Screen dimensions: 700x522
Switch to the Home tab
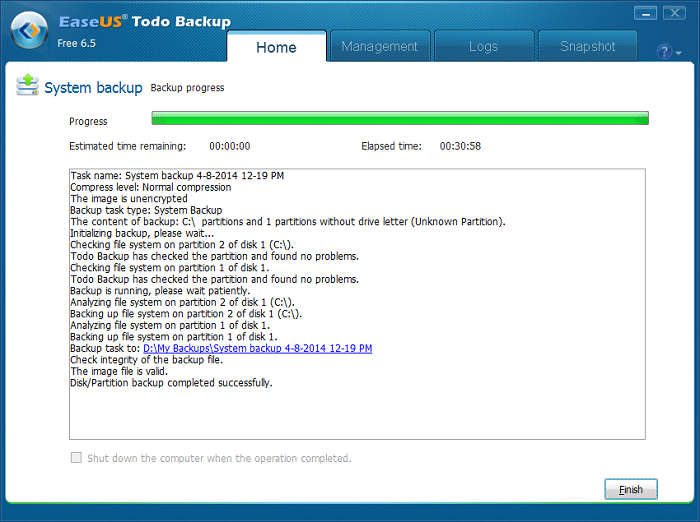point(276,47)
